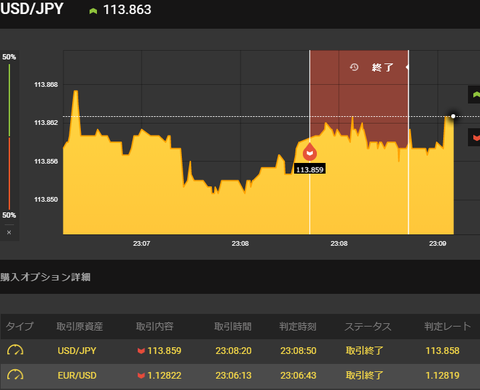Open the EUR/USD asset in the trade list
480x390 pixels.
click(x=77, y=376)
